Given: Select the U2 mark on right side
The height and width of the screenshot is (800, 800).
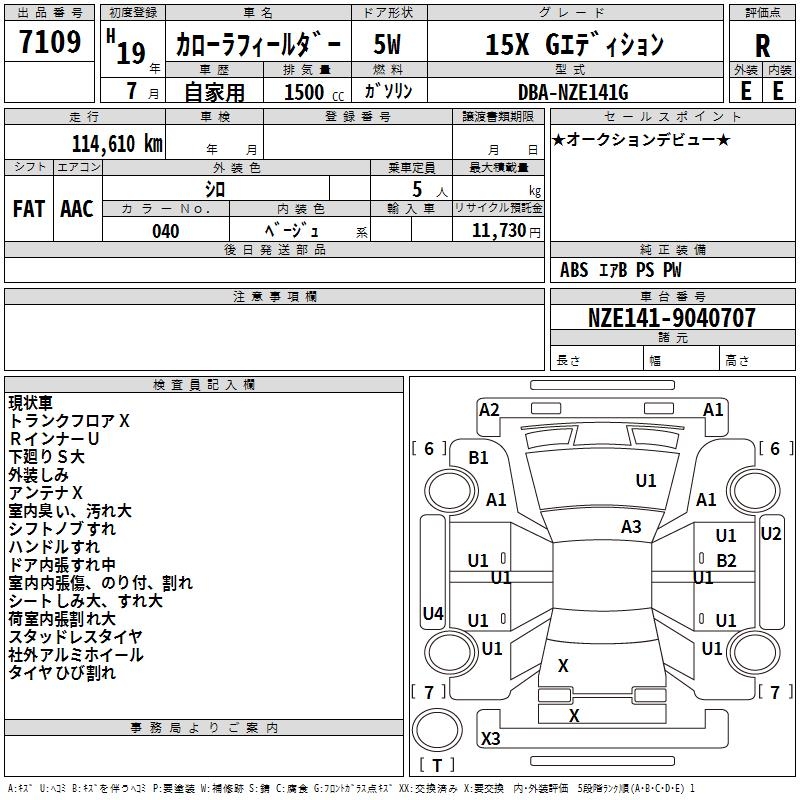Looking at the screenshot, I should point(770,534).
